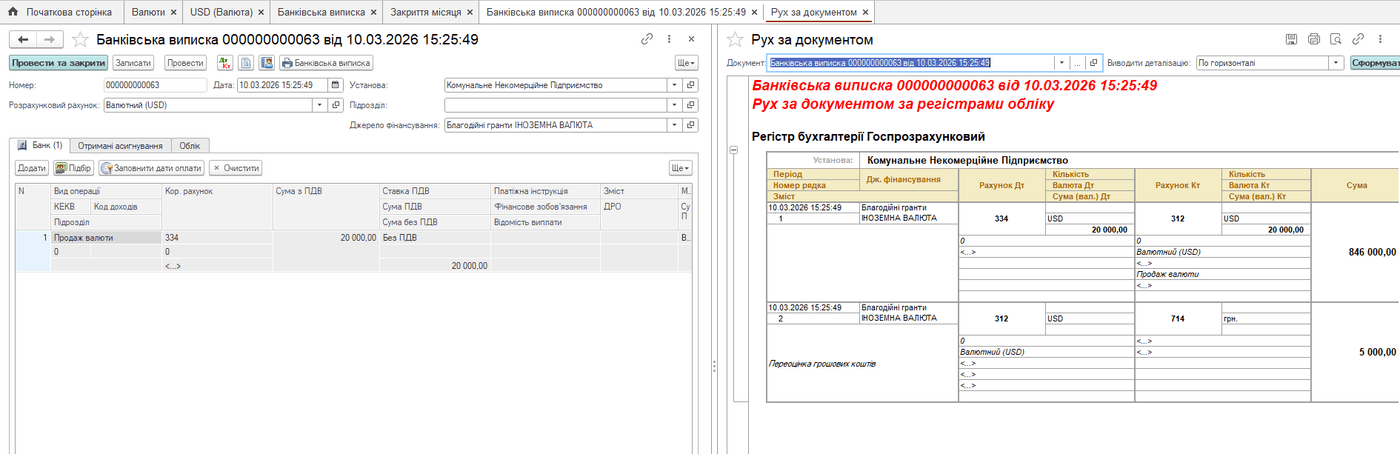Close the USD (Валюта) tab
This screenshot has height=454, width=1400.
(261, 12)
